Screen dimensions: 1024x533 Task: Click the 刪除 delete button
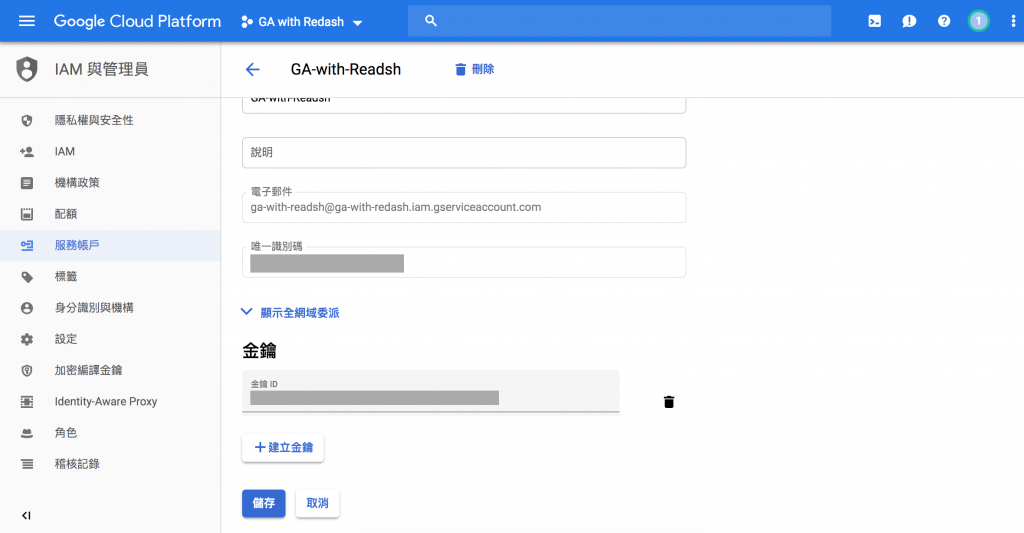[x=475, y=69]
